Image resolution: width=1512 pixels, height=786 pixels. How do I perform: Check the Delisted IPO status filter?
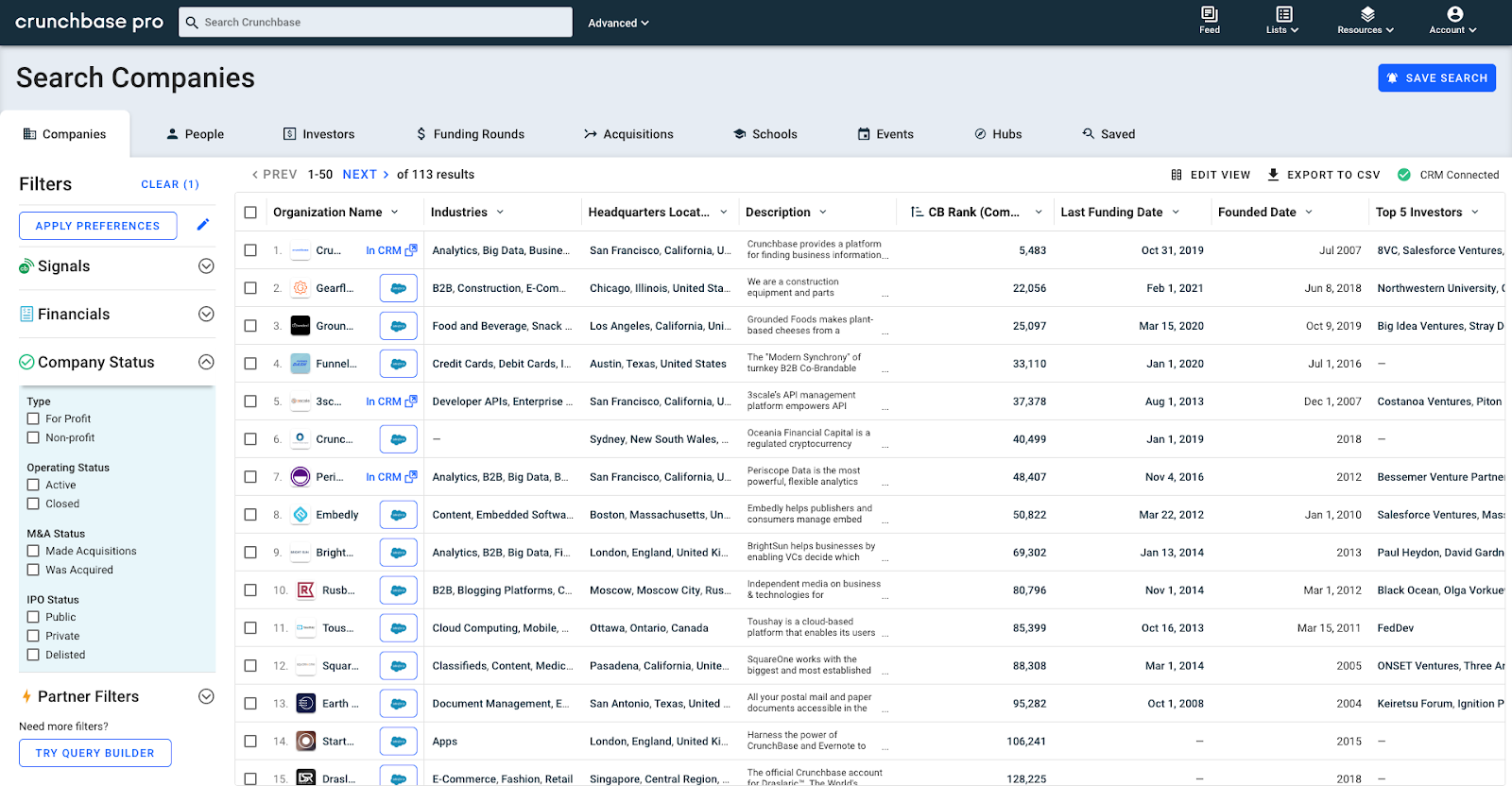pyautogui.click(x=33, y=655)
